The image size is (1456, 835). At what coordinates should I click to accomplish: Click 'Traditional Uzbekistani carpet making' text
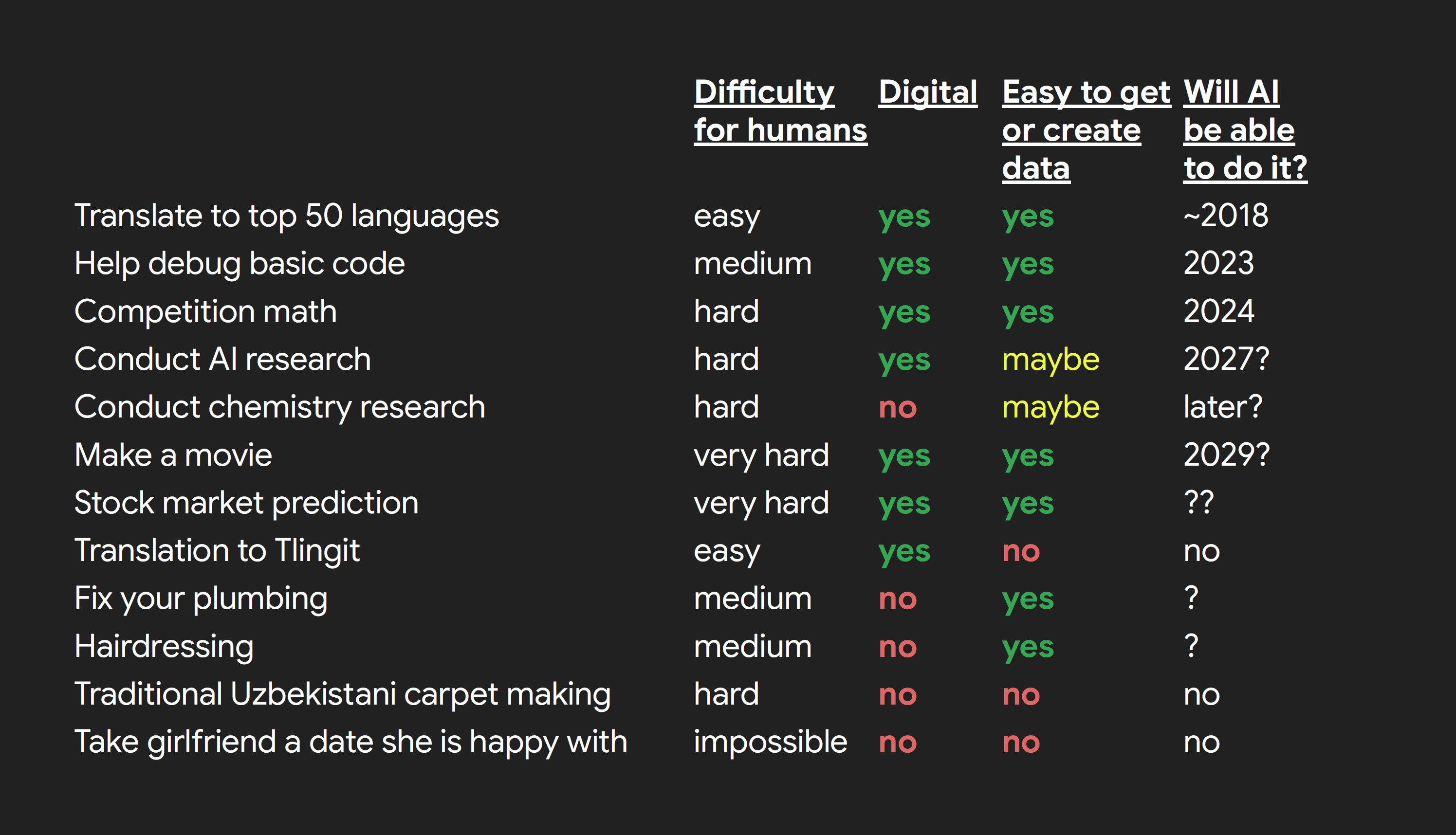(x=342, y=694)
